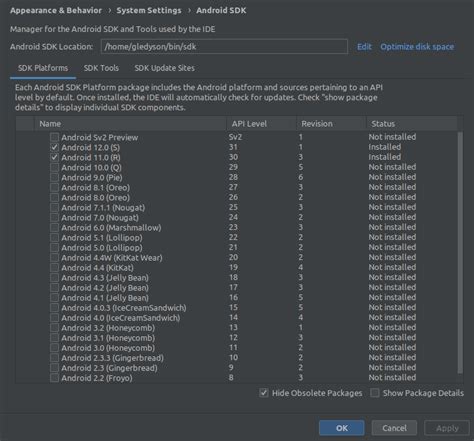Check Android 3.0 (Honeycomb) checkbox
The image size is (474, 441).
pos(54,348)
